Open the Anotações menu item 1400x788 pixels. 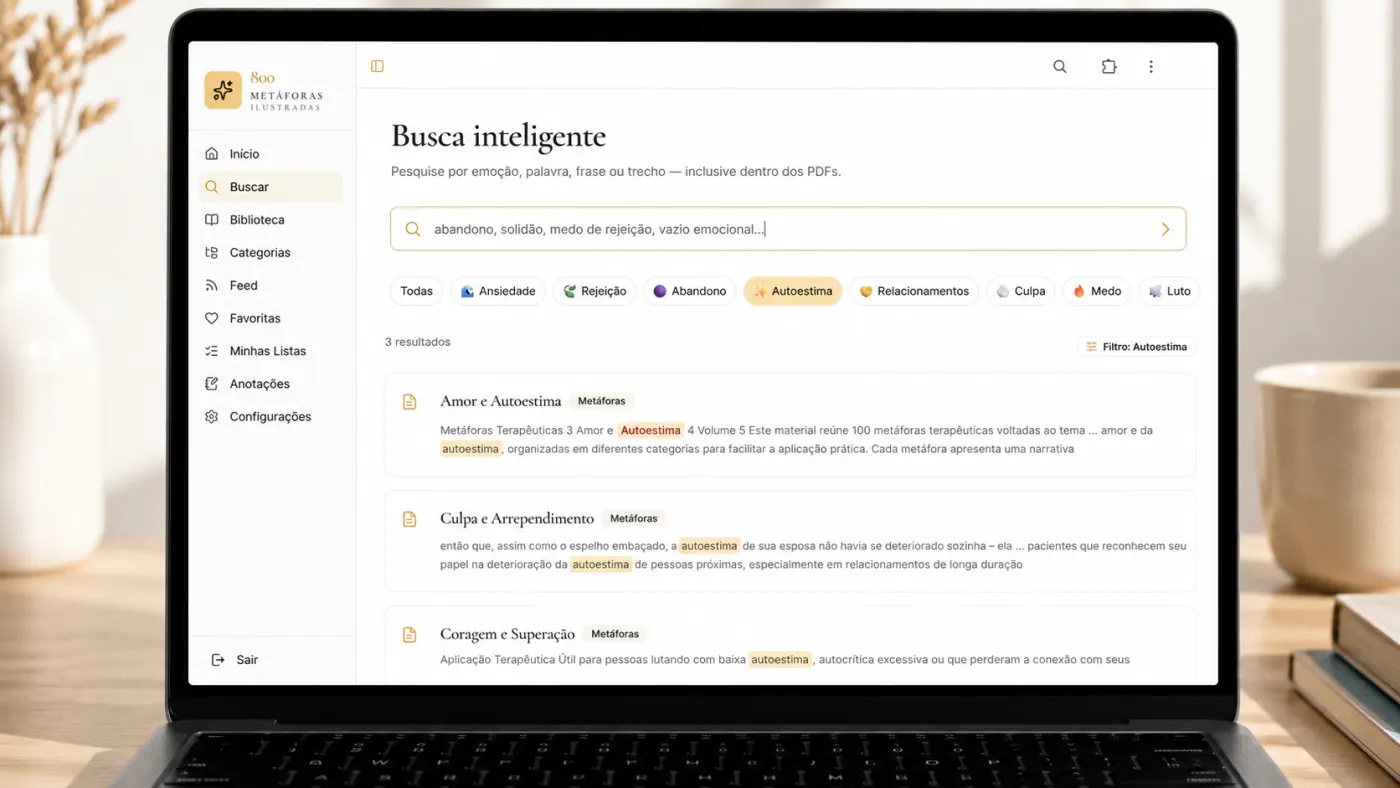(272, 384)
